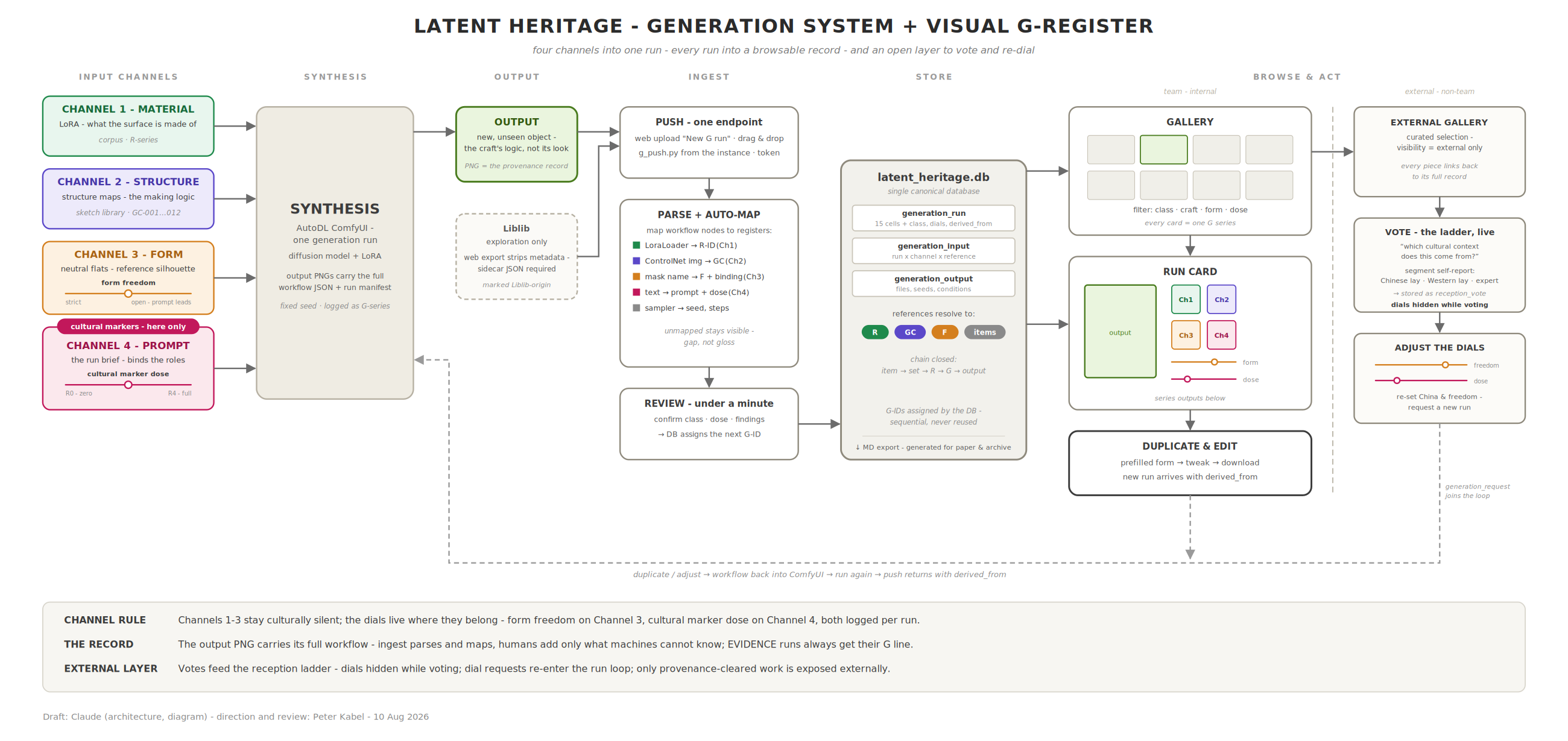Click the 'REVIEW - under a minute' heading
Screen dimensions: 1568x741
point(709,403)
